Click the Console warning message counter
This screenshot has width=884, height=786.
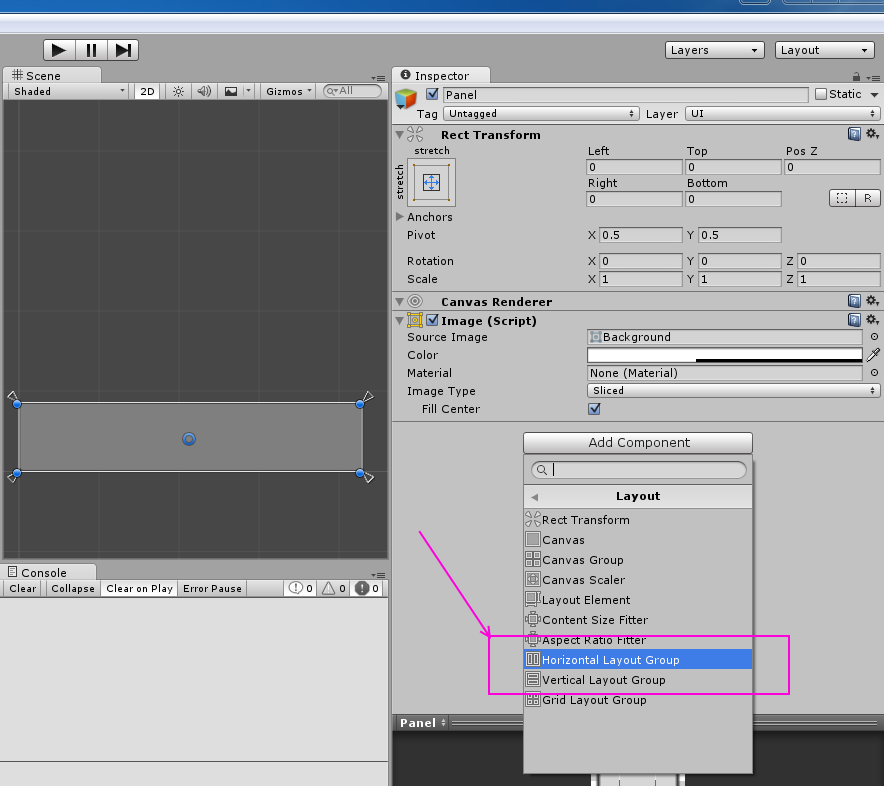click(334, 588)
